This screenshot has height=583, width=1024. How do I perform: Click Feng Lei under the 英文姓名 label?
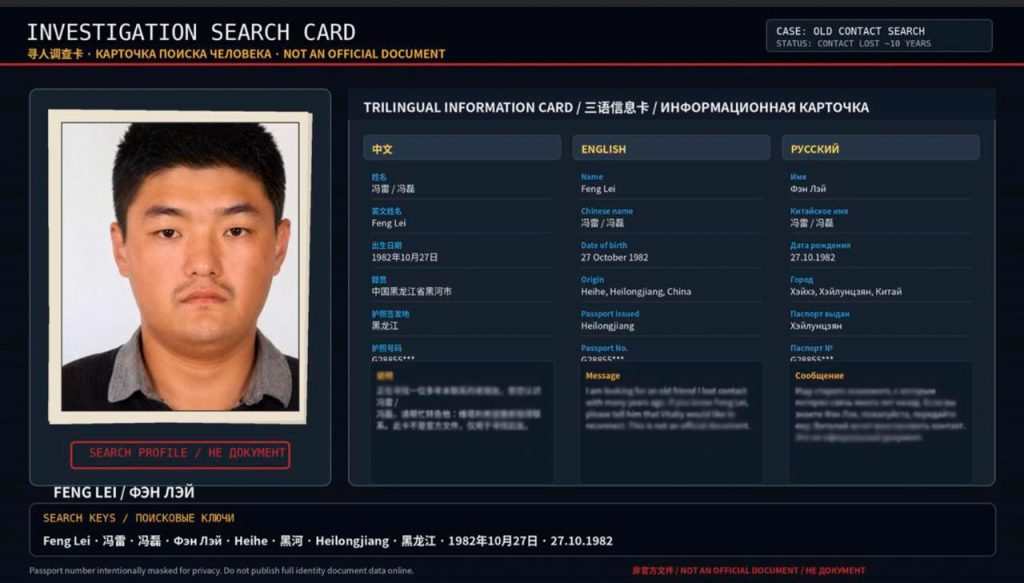coord(389,223)
